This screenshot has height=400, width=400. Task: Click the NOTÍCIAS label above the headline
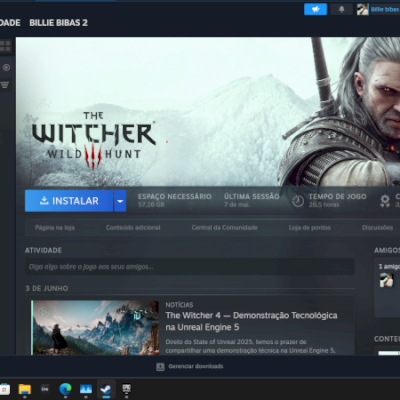pyautogui.click(x=179, y=305)
